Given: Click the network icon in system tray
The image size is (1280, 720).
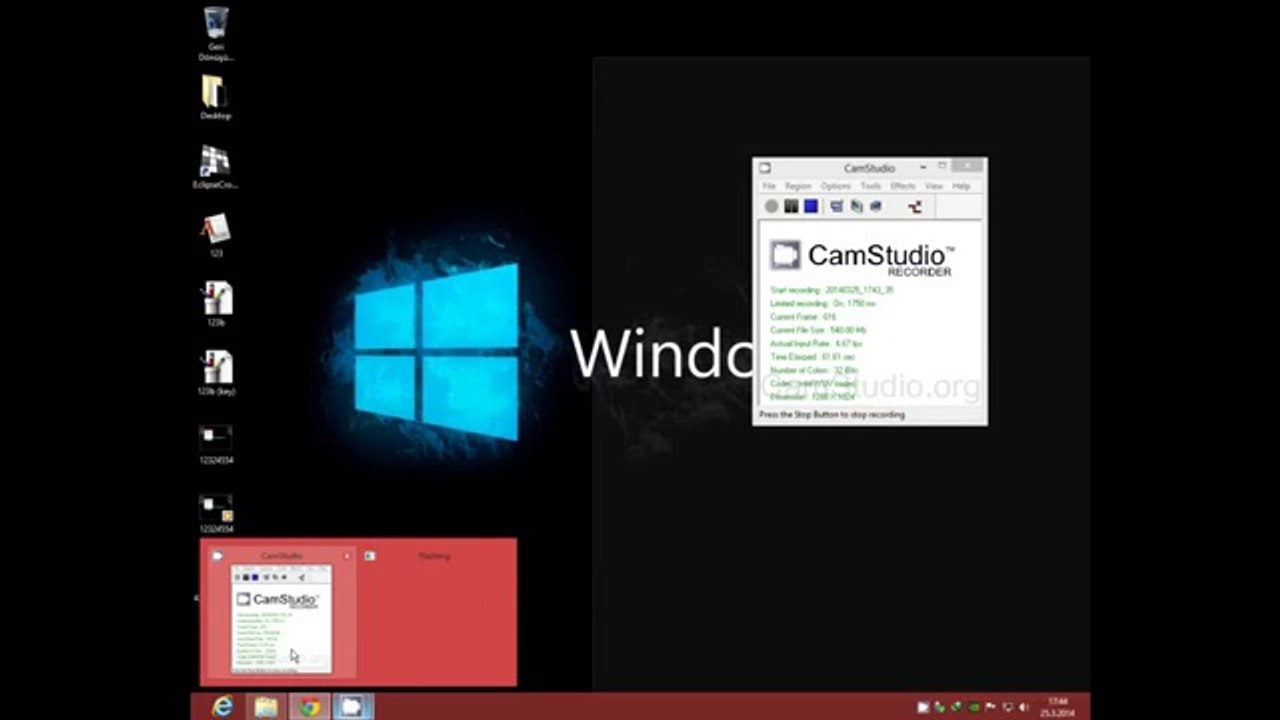Looking at the screenshot, I should [x=1007, y=707].
